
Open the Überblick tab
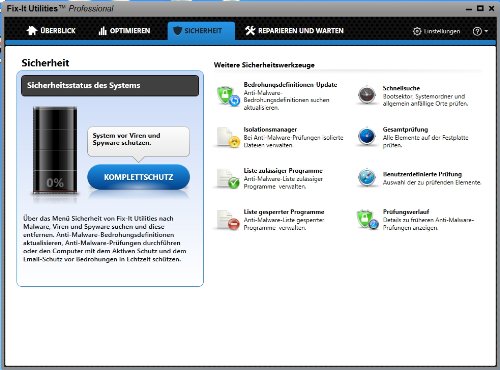pyautogui.click(x=51, y=31)
